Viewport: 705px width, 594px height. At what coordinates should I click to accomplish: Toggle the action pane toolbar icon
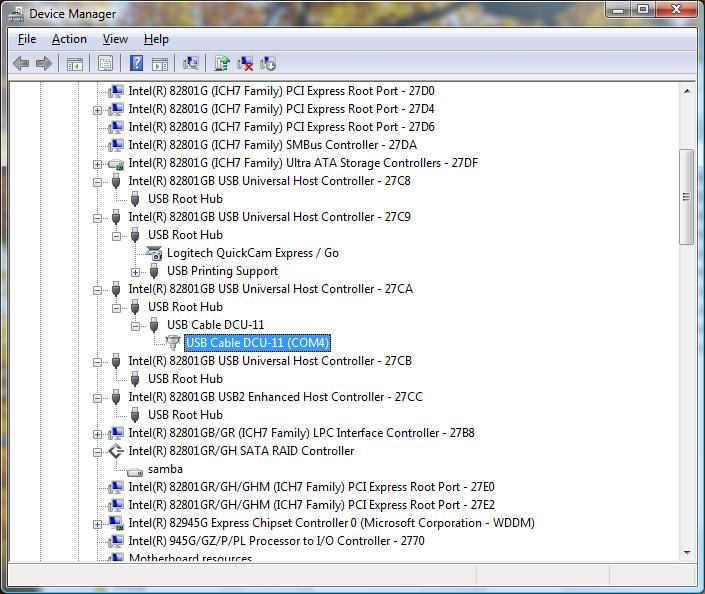pos(160,64)
